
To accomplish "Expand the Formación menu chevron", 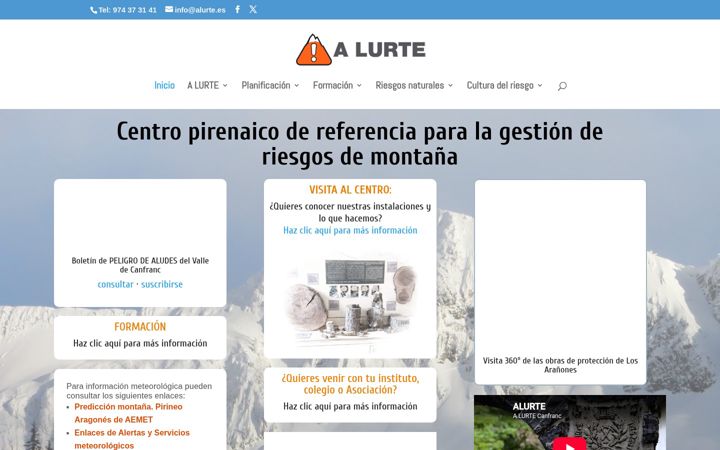I will [x=359, y=85].
